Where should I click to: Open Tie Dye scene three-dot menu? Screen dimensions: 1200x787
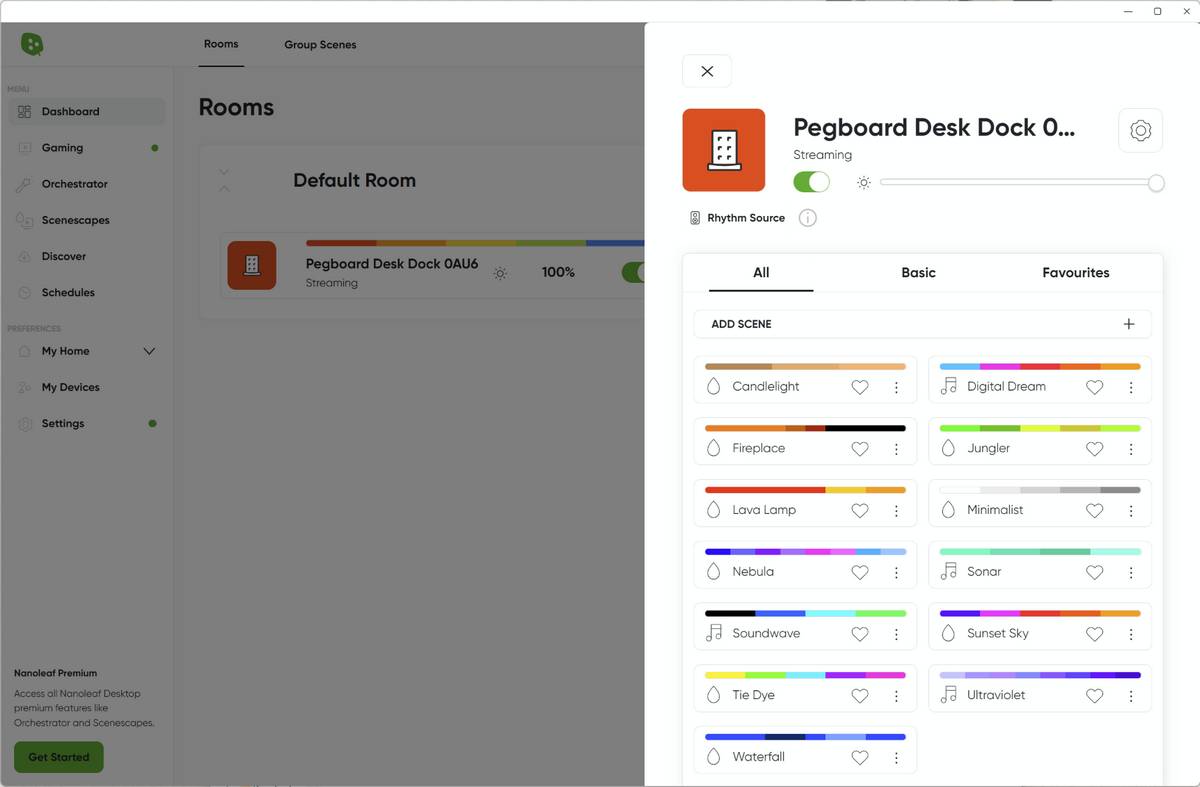pos(896,695)
